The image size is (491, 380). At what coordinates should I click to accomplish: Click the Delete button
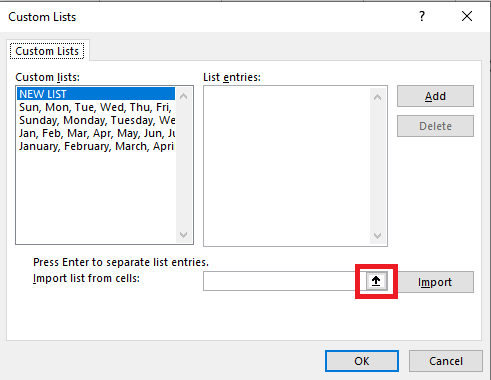[435, 126]
